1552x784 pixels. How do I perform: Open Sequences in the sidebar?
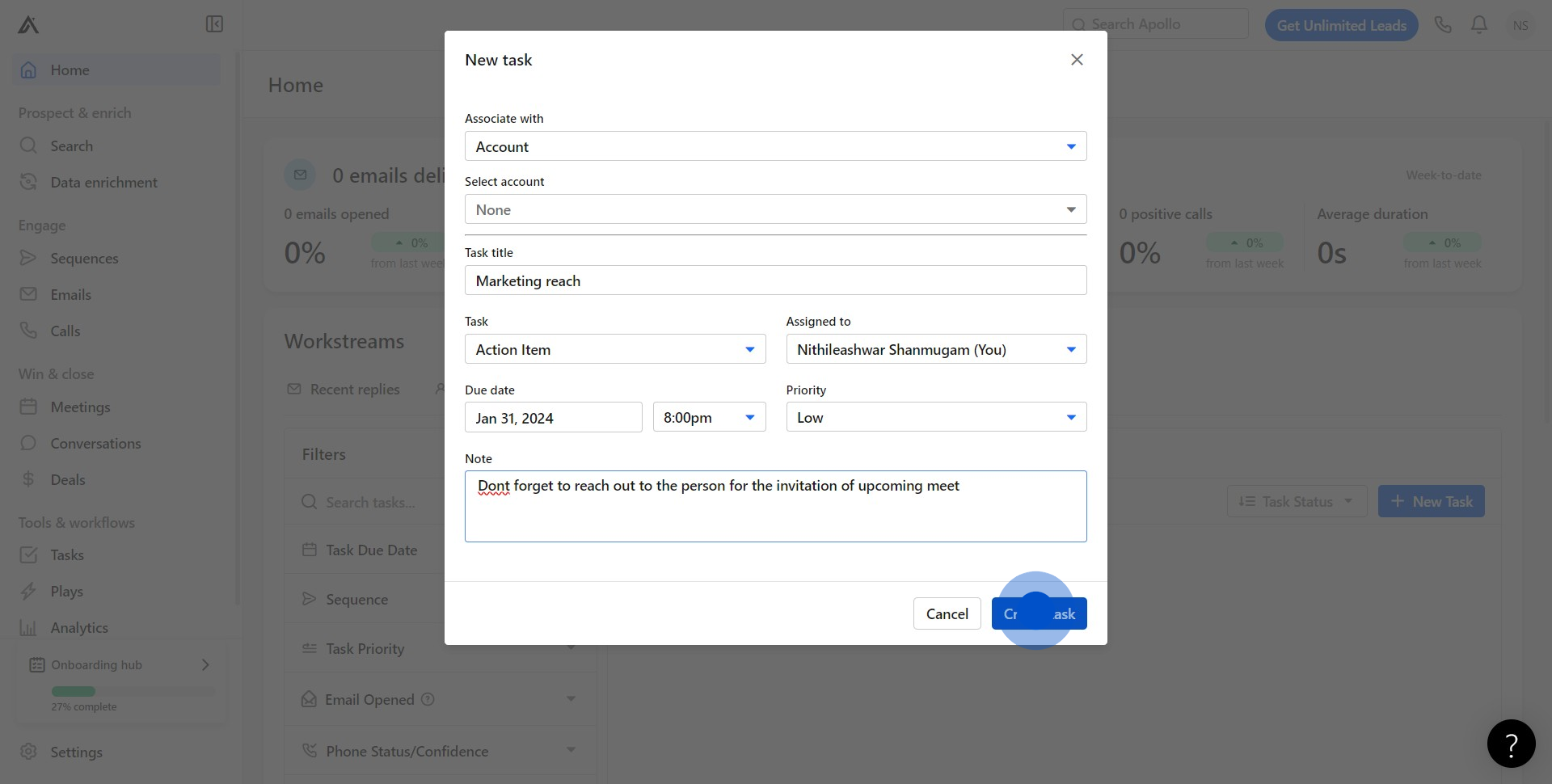[x=84, y=259]
